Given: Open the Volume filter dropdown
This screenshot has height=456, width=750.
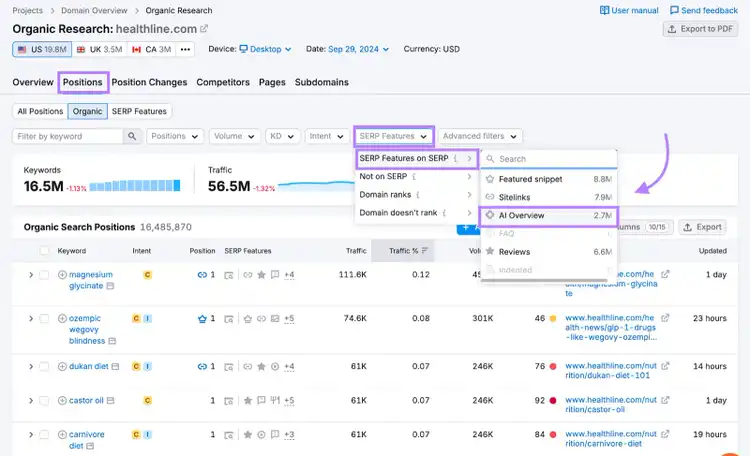Looking at the screenshot, I should (x=234, y=136).
